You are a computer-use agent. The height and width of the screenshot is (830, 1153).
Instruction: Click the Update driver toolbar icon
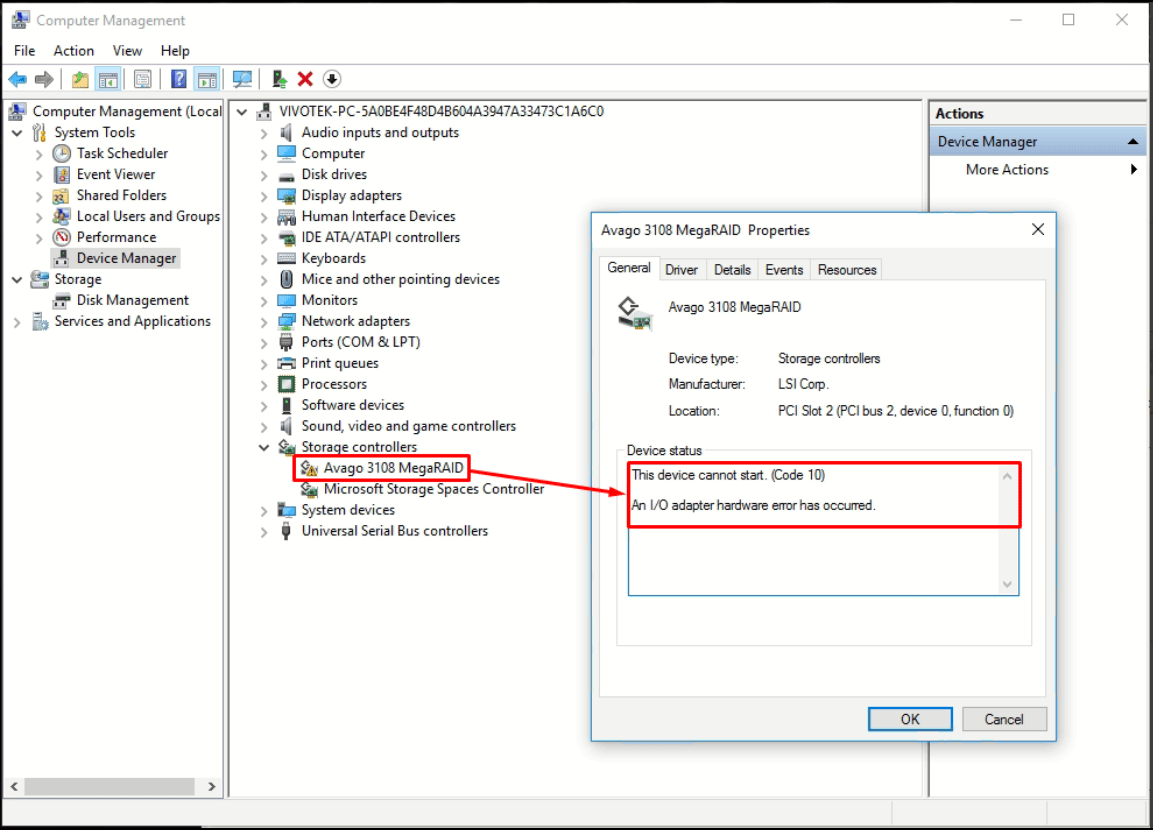tap(278, 79)
